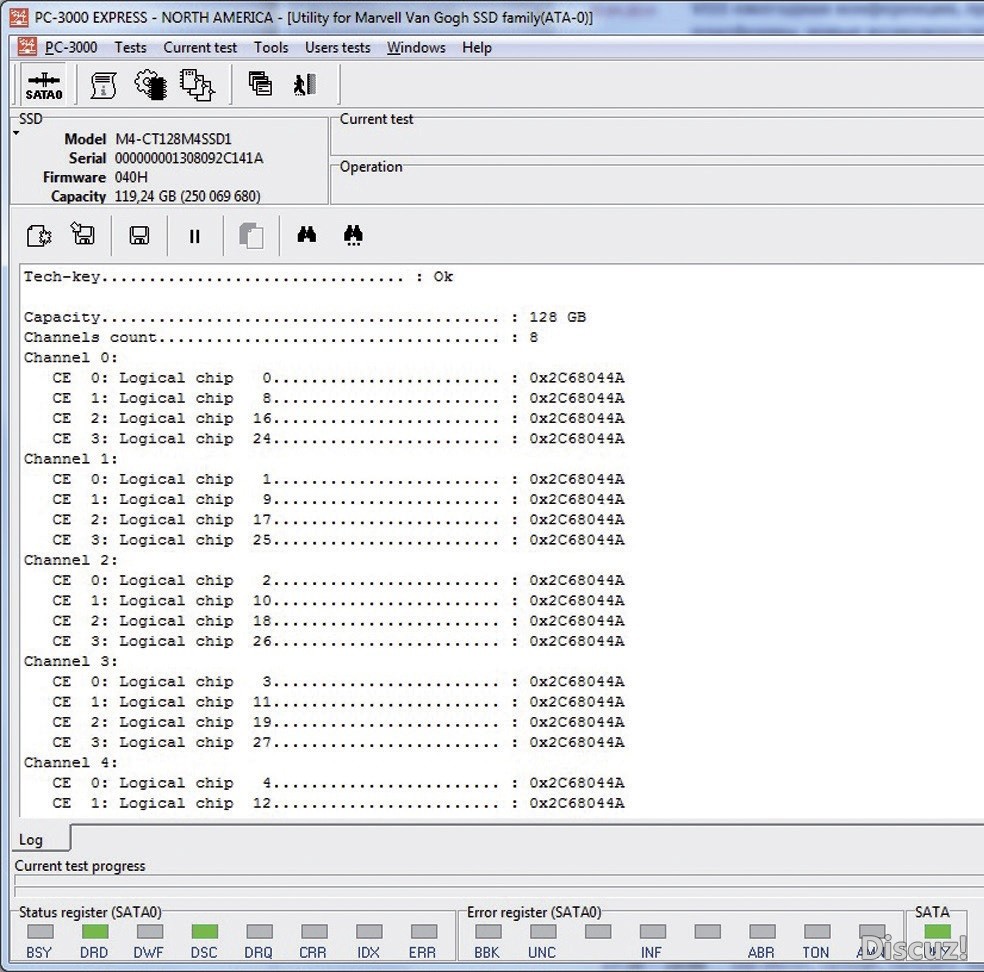Click the INF error register indicator
The width and height of the screenshot is (984, 972).
point(653,931)
